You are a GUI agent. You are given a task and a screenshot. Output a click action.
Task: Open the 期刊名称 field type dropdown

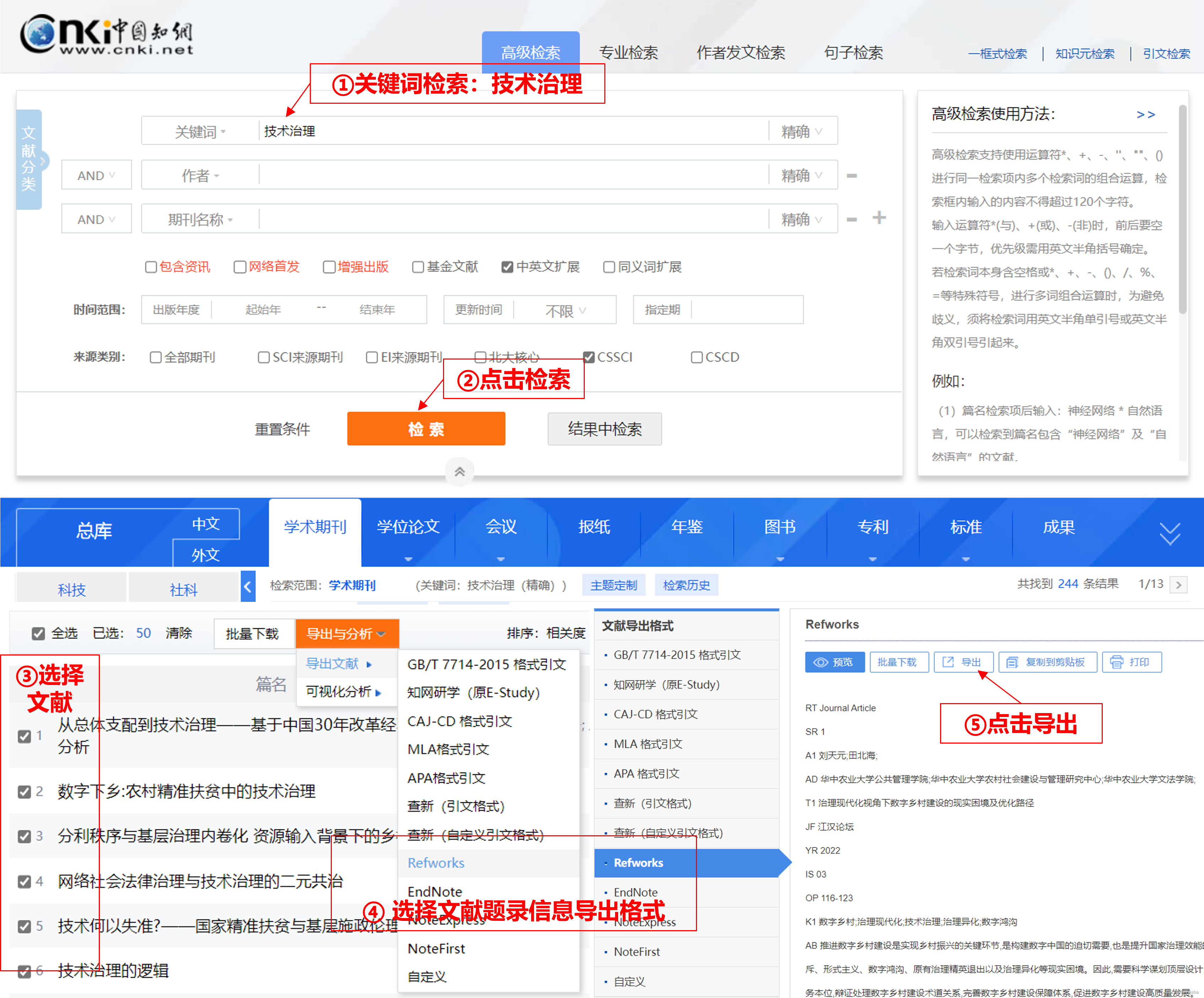pos(200,220)
